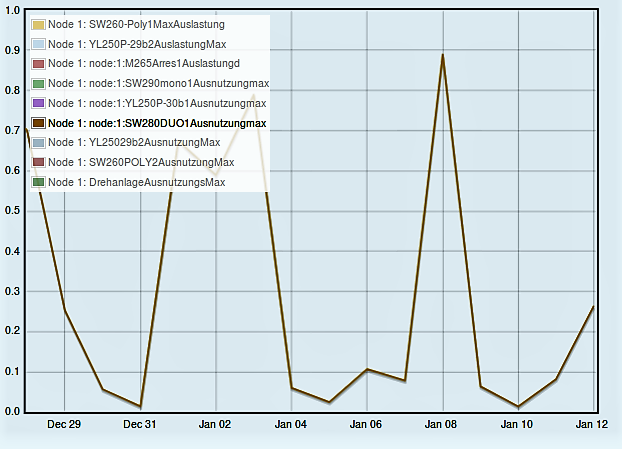Screen dimensions: 622x449
Task: Click the dark brown SW280DUO1Ausnutzungmax swatch
Action: [x=38, y=123]
